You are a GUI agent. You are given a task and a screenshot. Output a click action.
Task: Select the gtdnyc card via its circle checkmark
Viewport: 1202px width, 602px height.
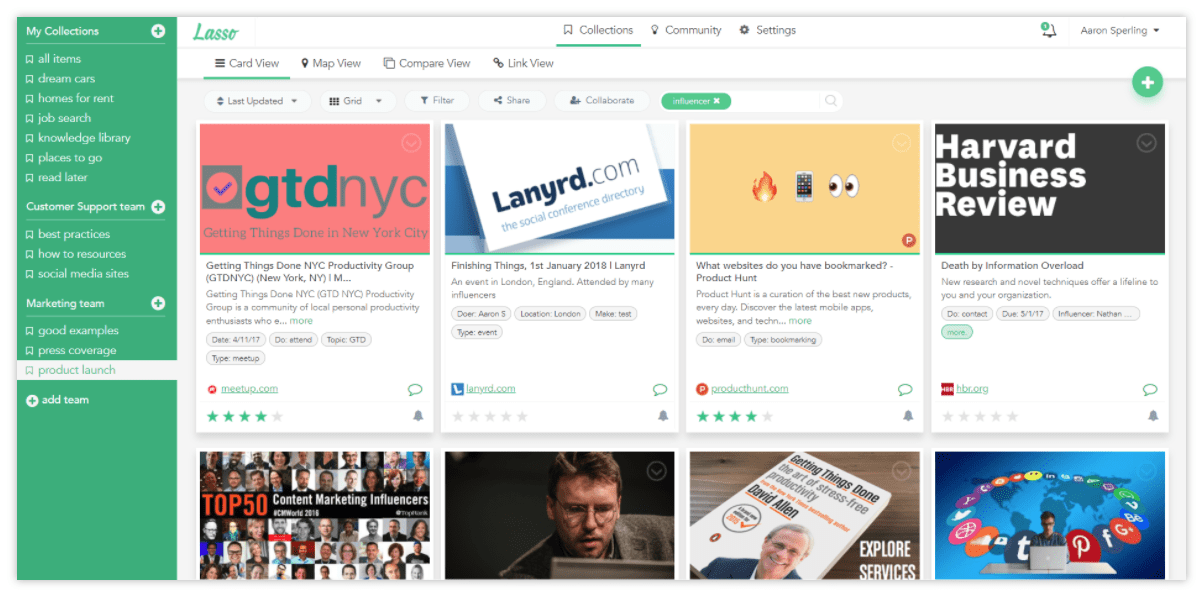pos(410,143)
